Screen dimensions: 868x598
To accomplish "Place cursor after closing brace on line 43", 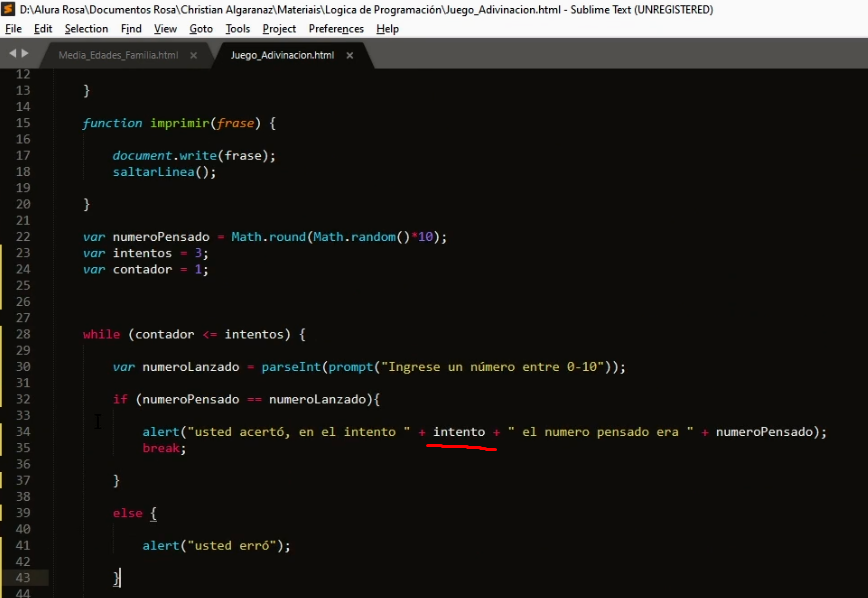I will click(120, 578).
